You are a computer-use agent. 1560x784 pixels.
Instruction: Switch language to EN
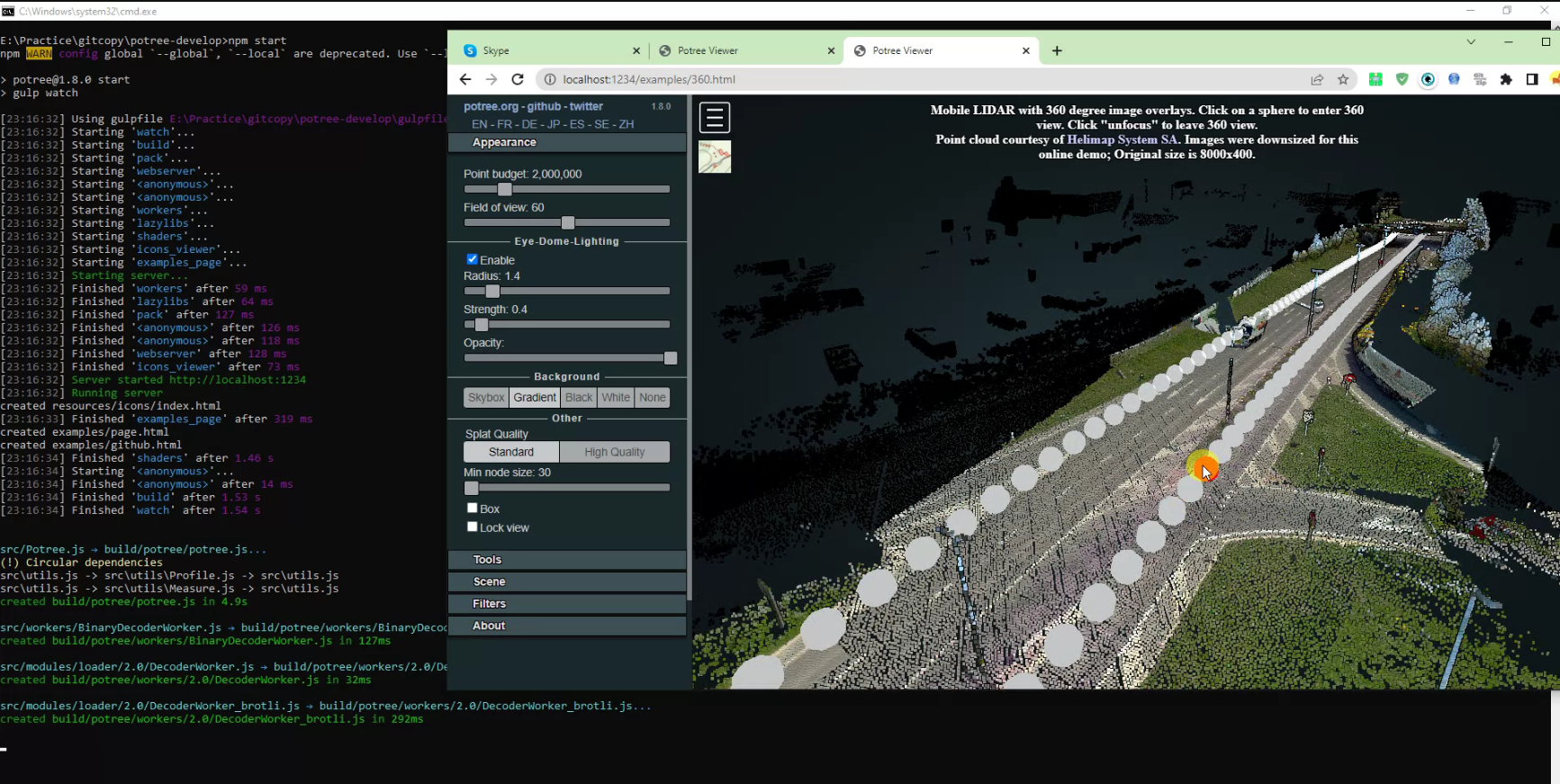coord(480,124)
